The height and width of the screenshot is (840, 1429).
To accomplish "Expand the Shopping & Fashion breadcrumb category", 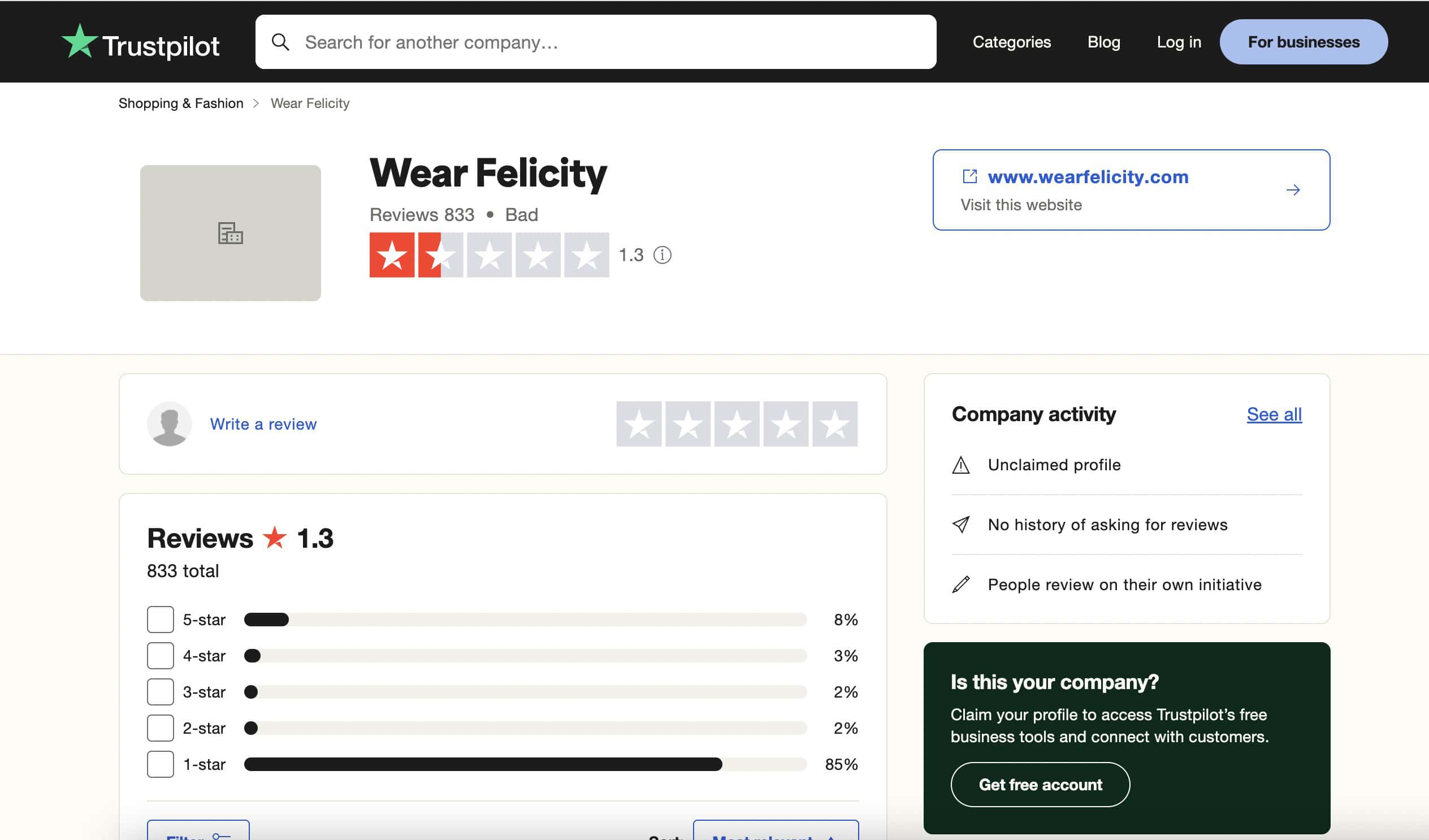I will (180, 103).
